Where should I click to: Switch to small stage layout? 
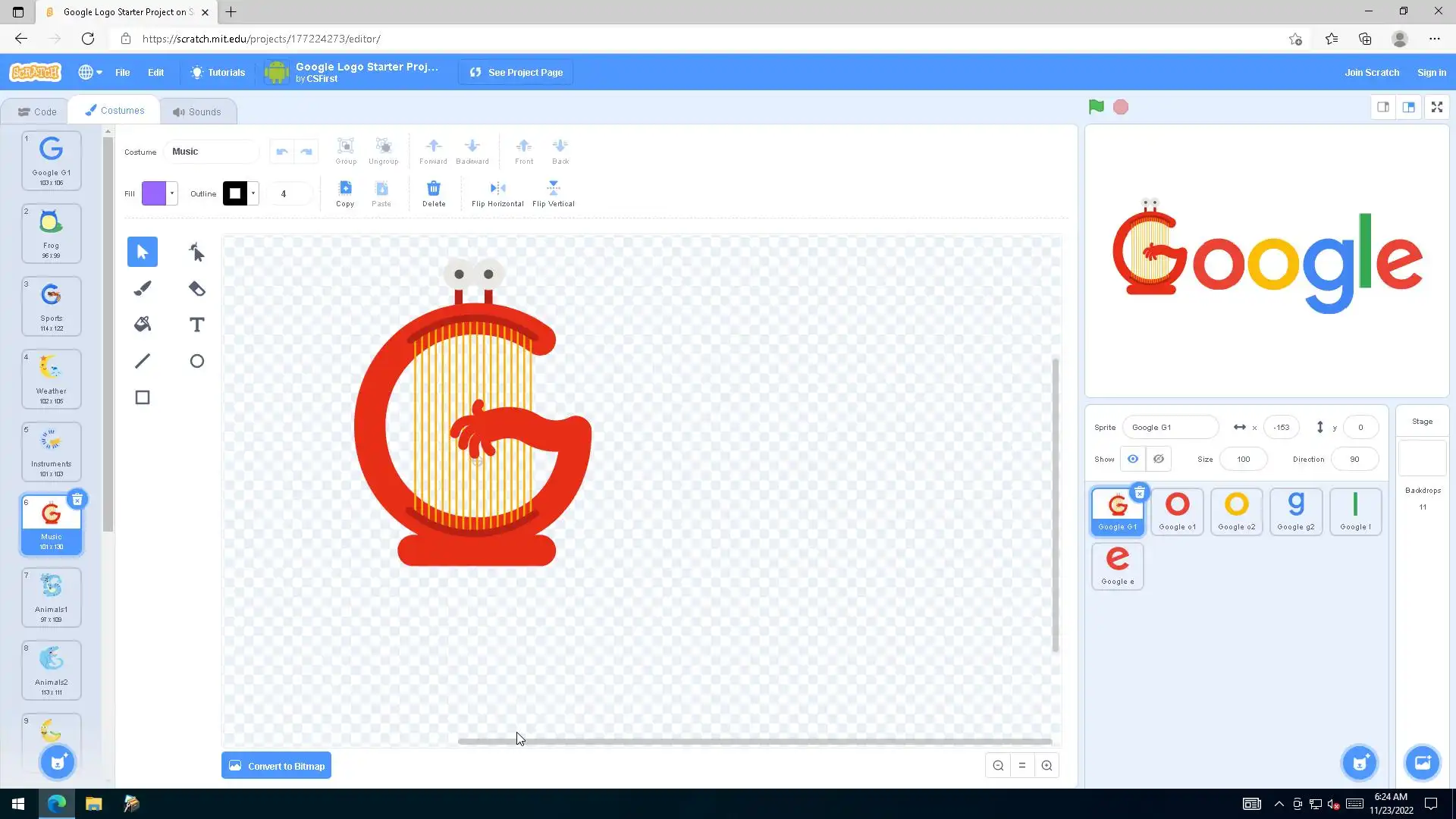point(1383,107)
